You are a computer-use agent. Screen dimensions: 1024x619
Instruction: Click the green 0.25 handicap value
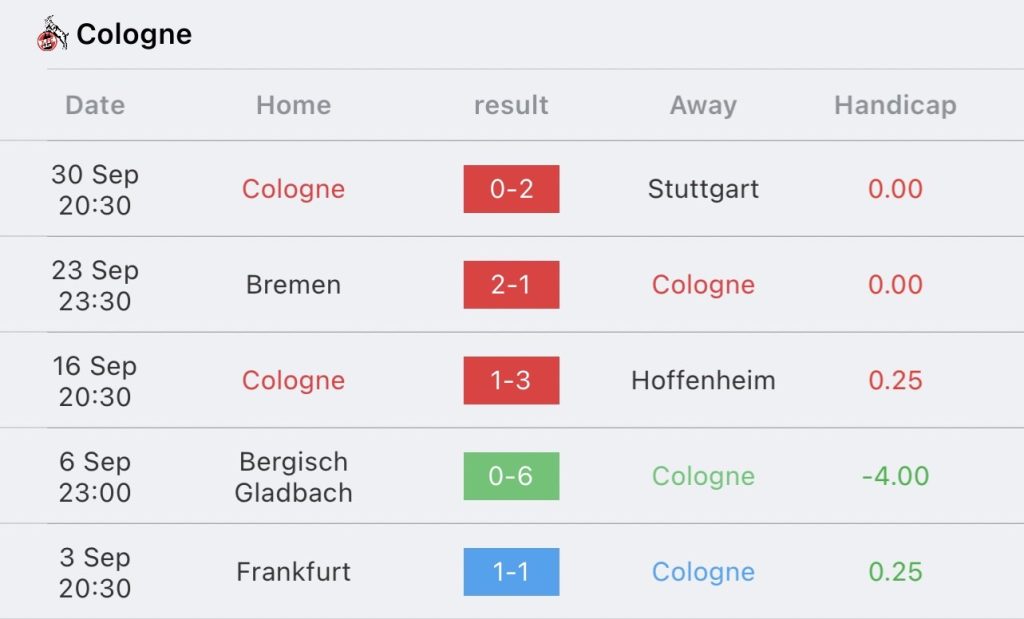click(895, 572)
